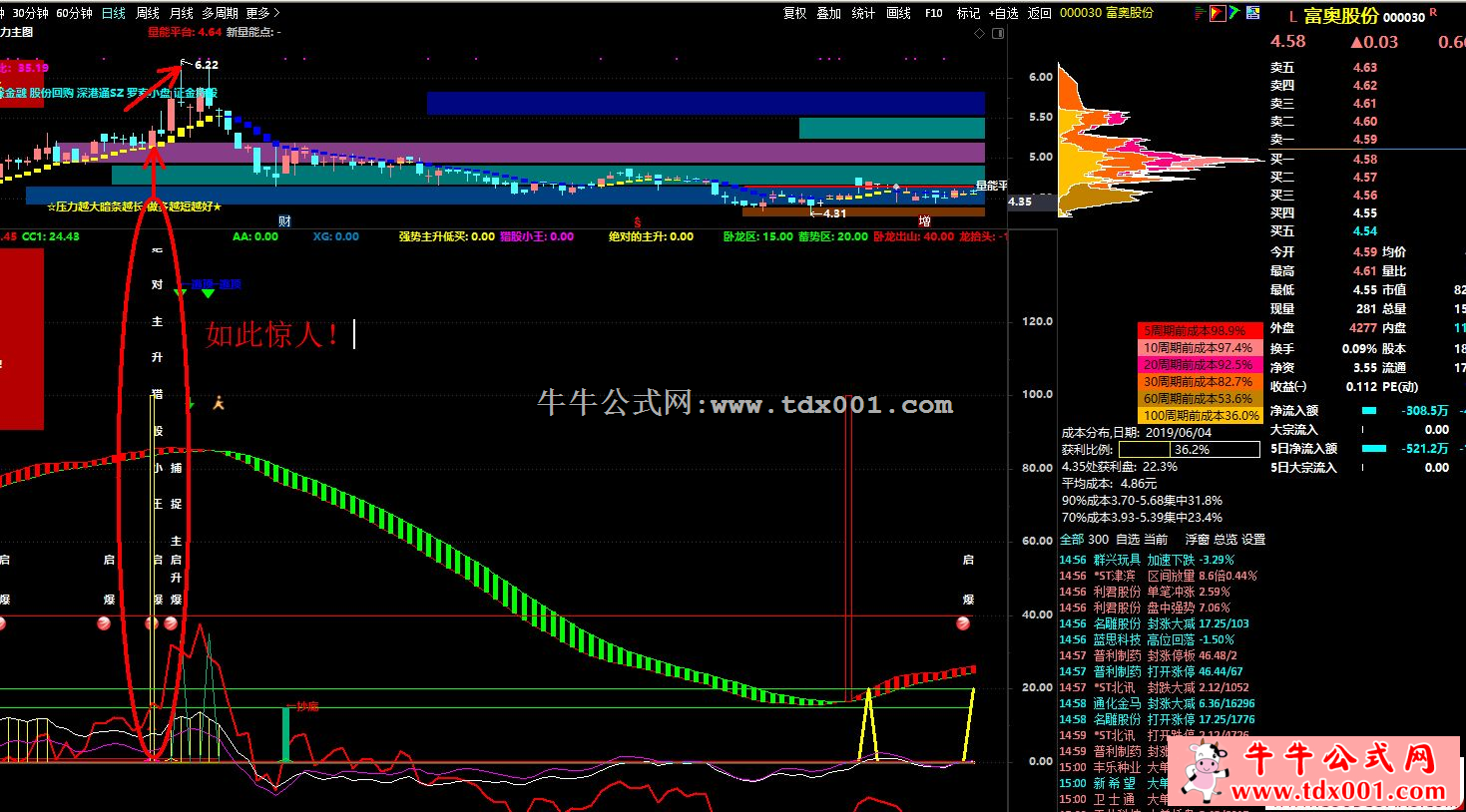This screenshot has height=812, width=1466.
Task: Click the red ball marker at far right
Action: coord(963,623)
